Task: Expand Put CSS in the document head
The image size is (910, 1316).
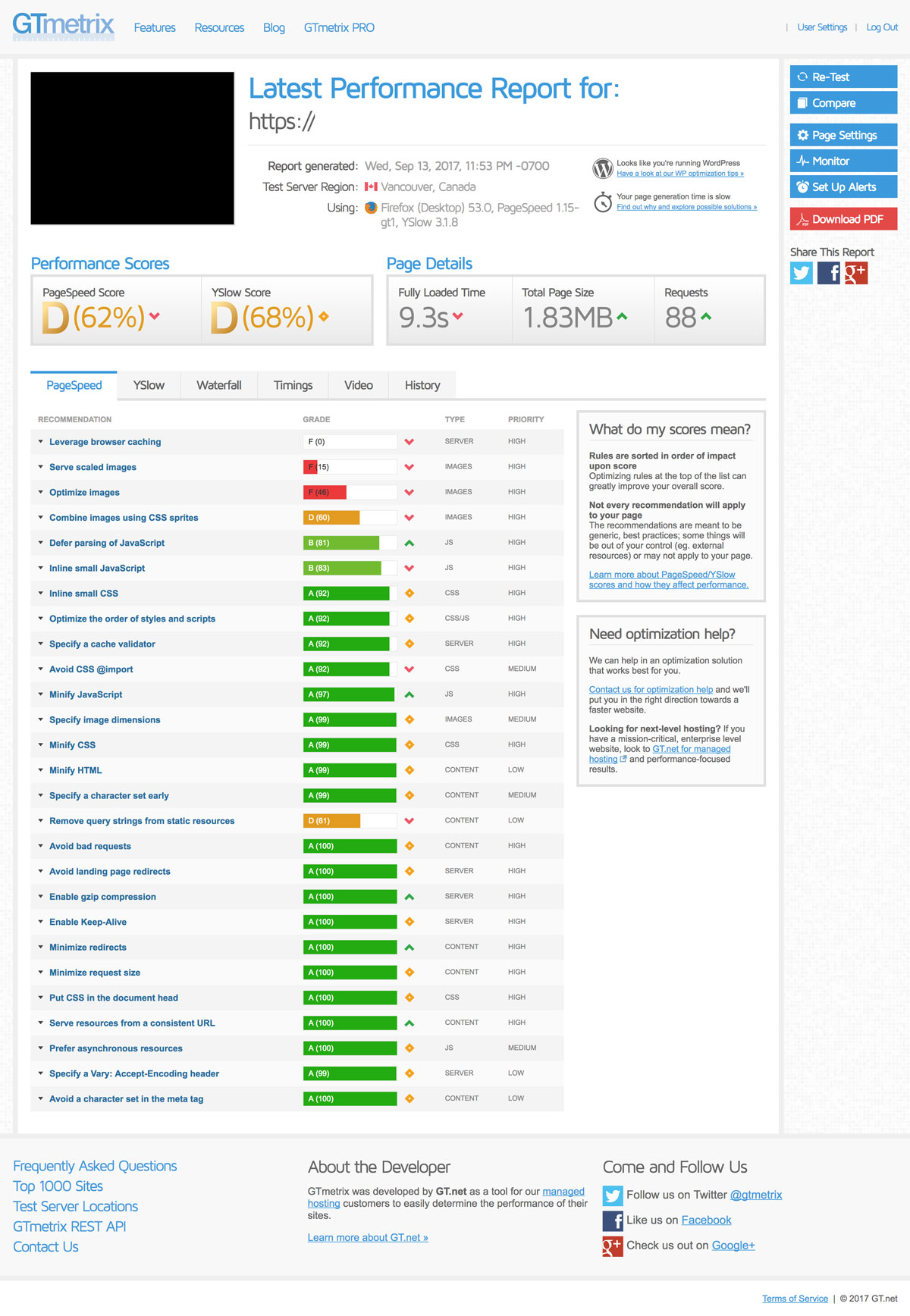Action: pyautogui.click(x=114, y=998)
